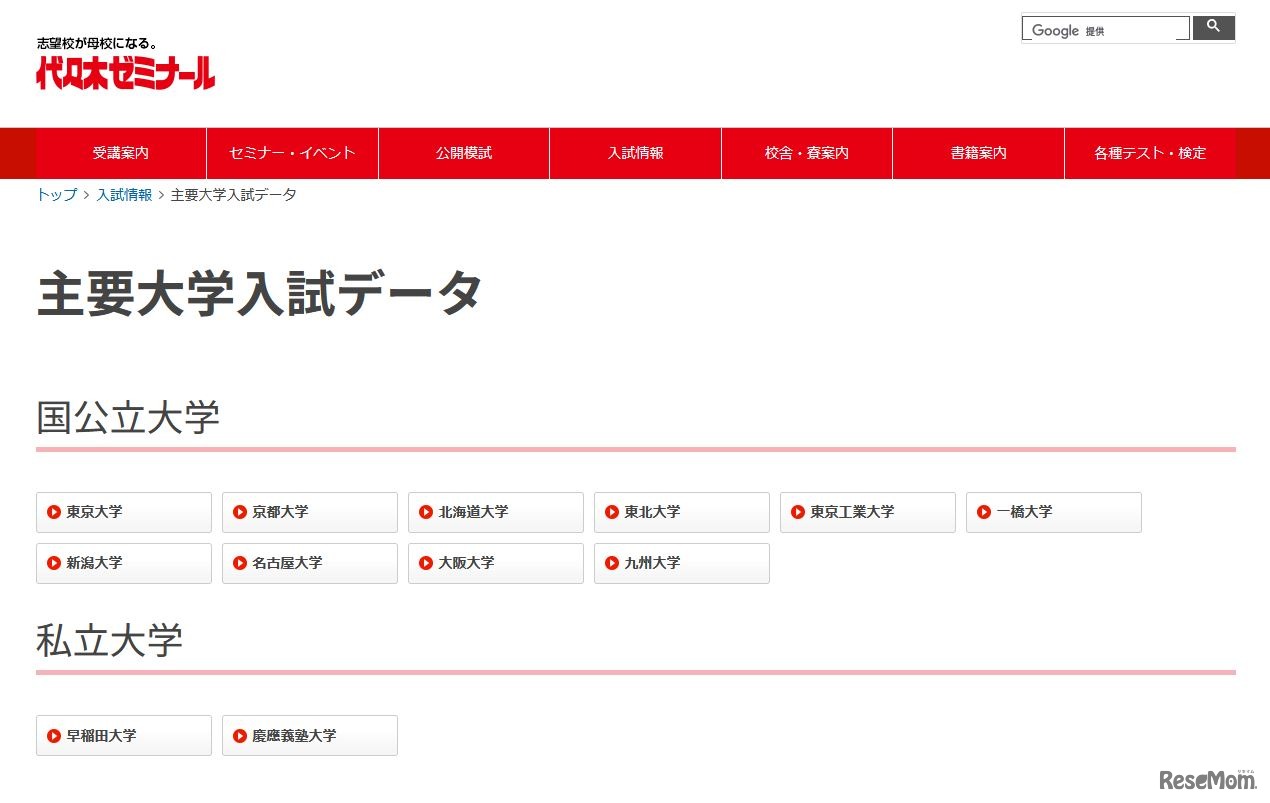This screenshot has height=803, width=1270.
Task: Go to トップ breadcrumb link
Action: click(56, 195)
